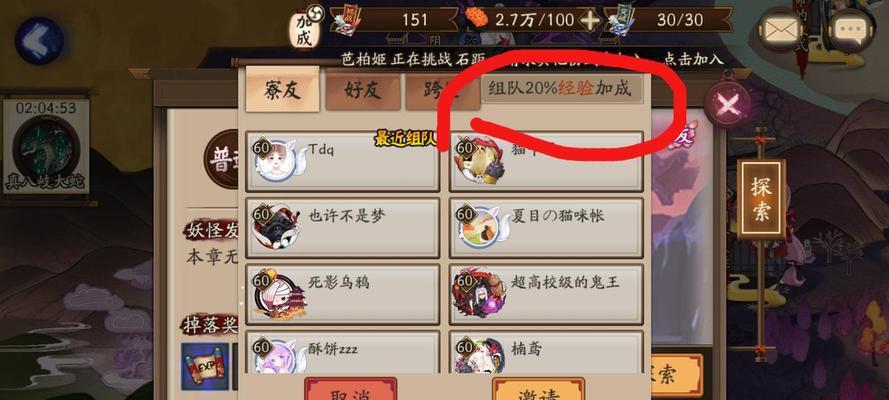Open the chat bubble icon
Viewport: 889px width, 400px height.
[851, 30]
